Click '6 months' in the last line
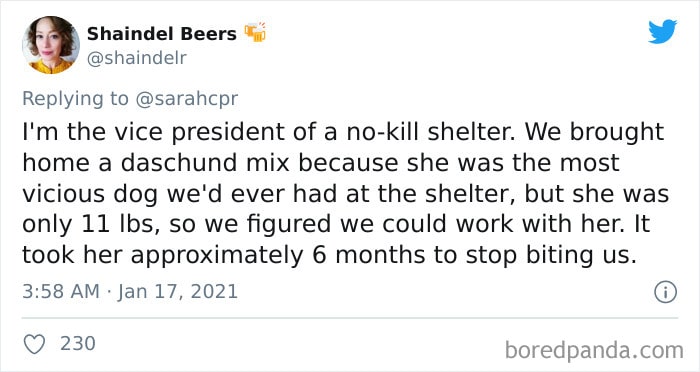 click(384, 255)
